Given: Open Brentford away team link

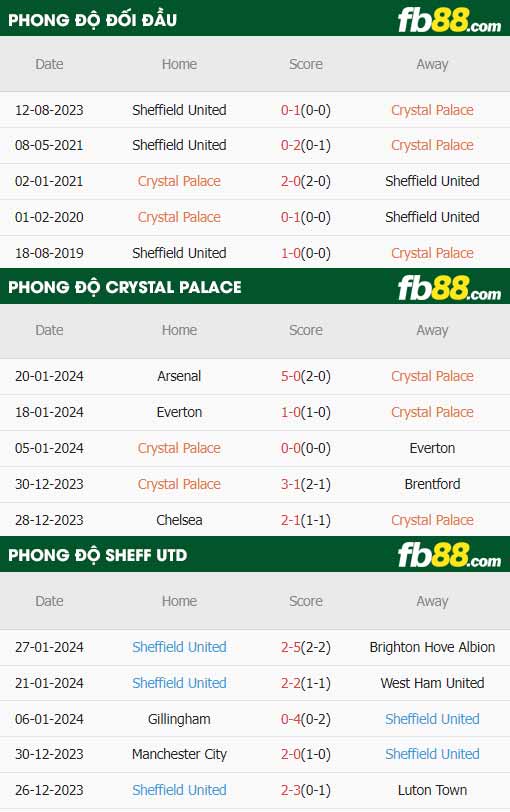Looking at the screenshot, I should pyautogui.click(x=432, y=484).
